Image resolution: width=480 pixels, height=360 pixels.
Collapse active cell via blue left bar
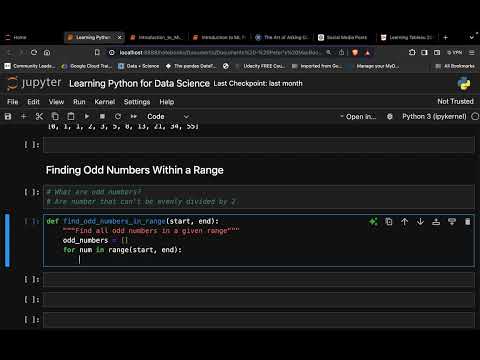[x=7, y=240]
